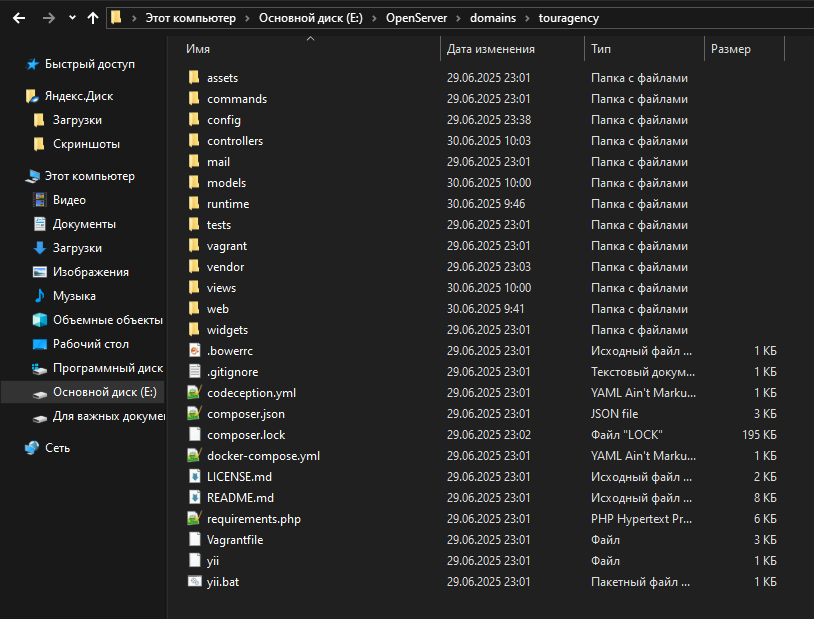Navigate to Основной диск (E:) in address bar
Viewport: 814px width, 619px height.
pyautogui.click(x=311, y=18)
